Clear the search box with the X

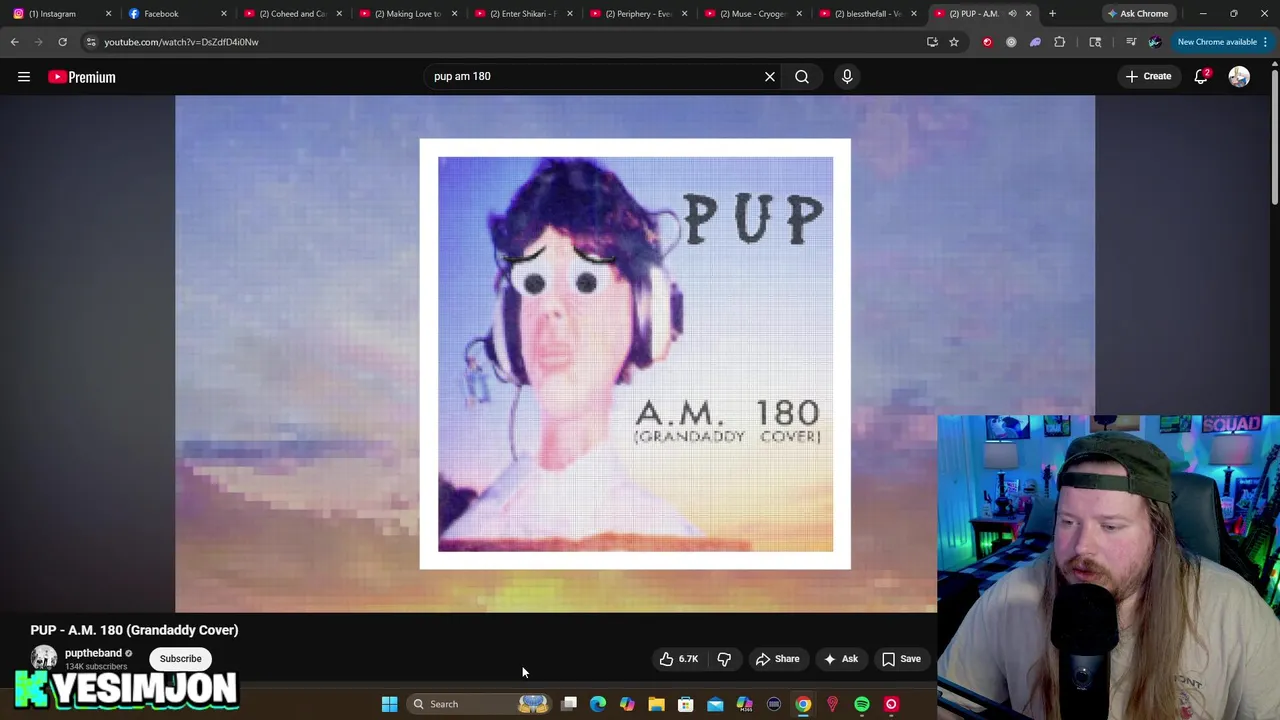pos(770,76)
